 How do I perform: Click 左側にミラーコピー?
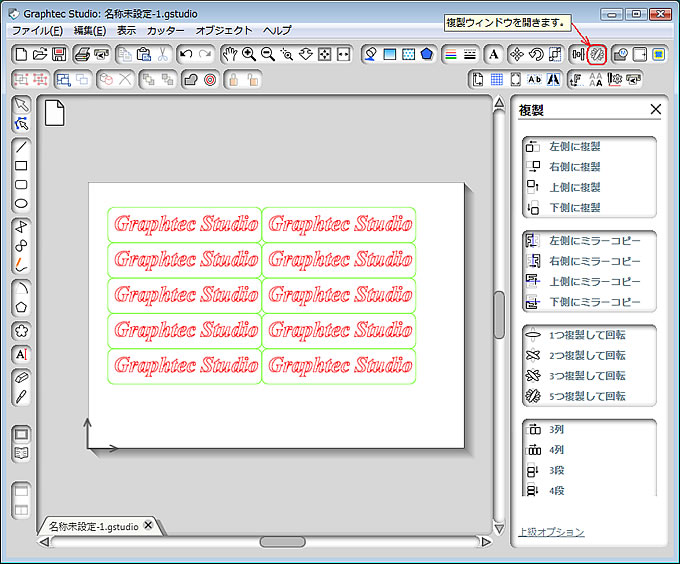[x=595, y=241]
